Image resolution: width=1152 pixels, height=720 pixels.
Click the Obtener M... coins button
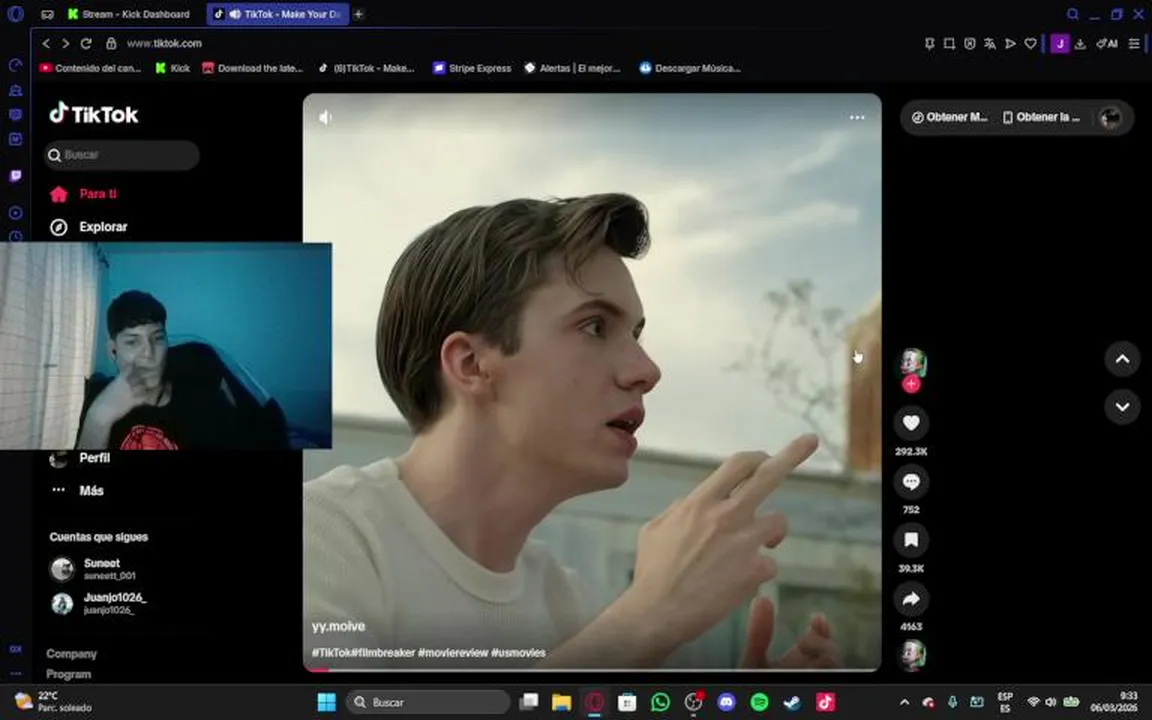(949, 117)
